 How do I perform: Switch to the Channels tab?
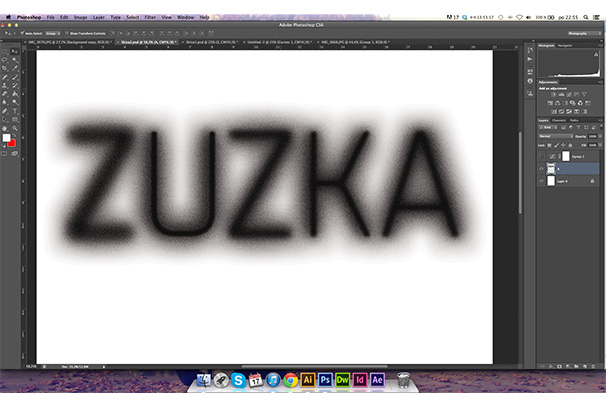(x=560, y=120)
